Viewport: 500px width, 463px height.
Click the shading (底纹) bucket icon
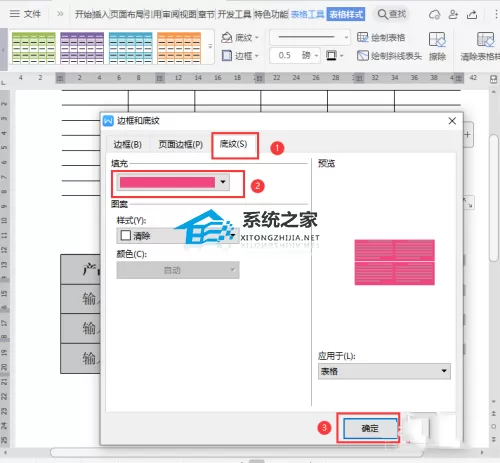point(227,37)
